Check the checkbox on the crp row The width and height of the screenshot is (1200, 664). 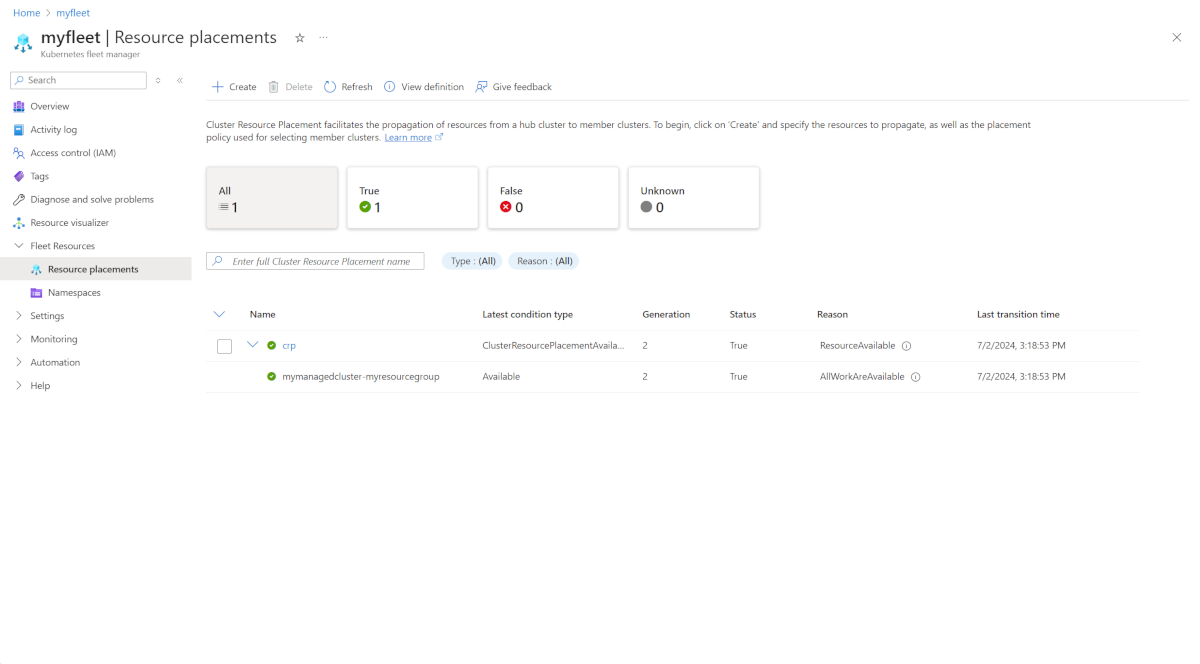coord(224,345)
